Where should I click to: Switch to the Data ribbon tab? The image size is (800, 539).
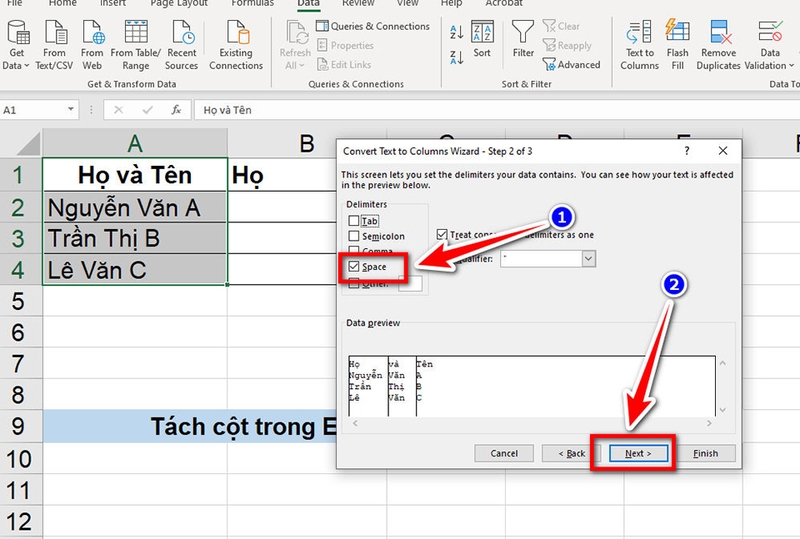[x=308, y=3]
